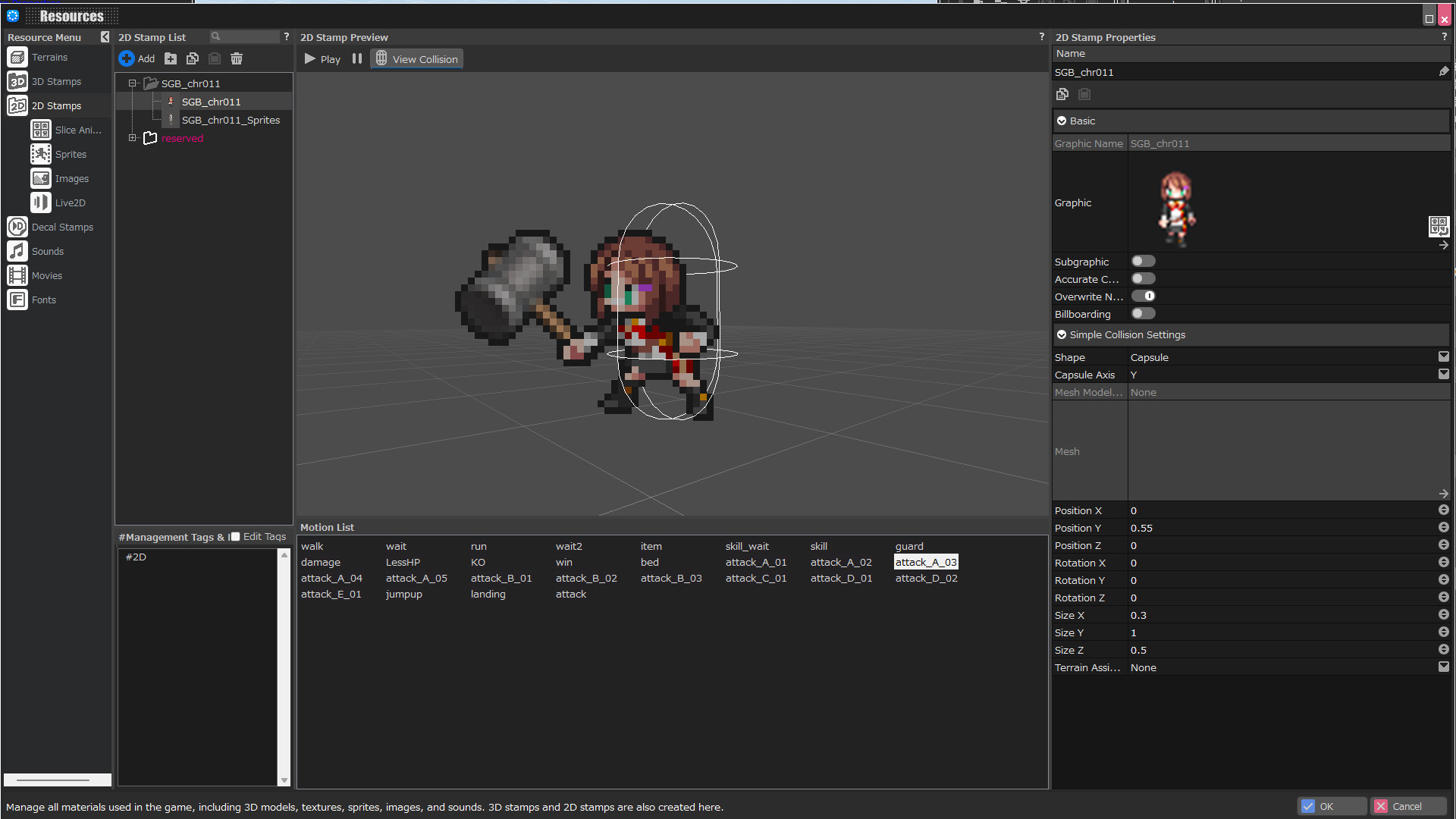Image resolution: width=1456 pixels, height=819 pixels.
Task: Delete the selected stamp with trash icon
Action: [x=237, y=58]
